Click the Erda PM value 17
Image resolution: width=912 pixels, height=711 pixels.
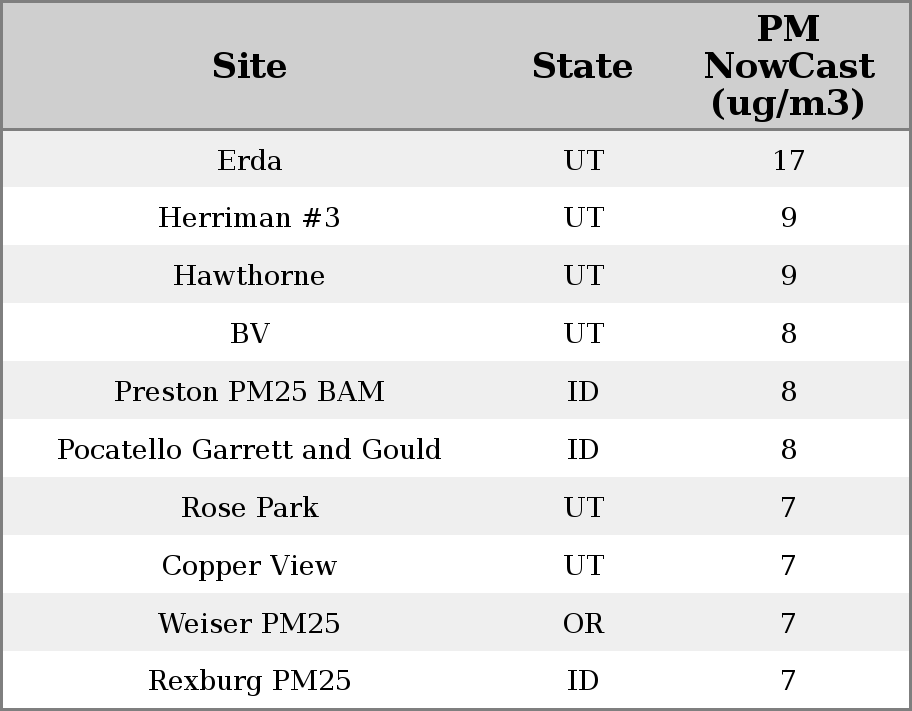tap(788, 160)
